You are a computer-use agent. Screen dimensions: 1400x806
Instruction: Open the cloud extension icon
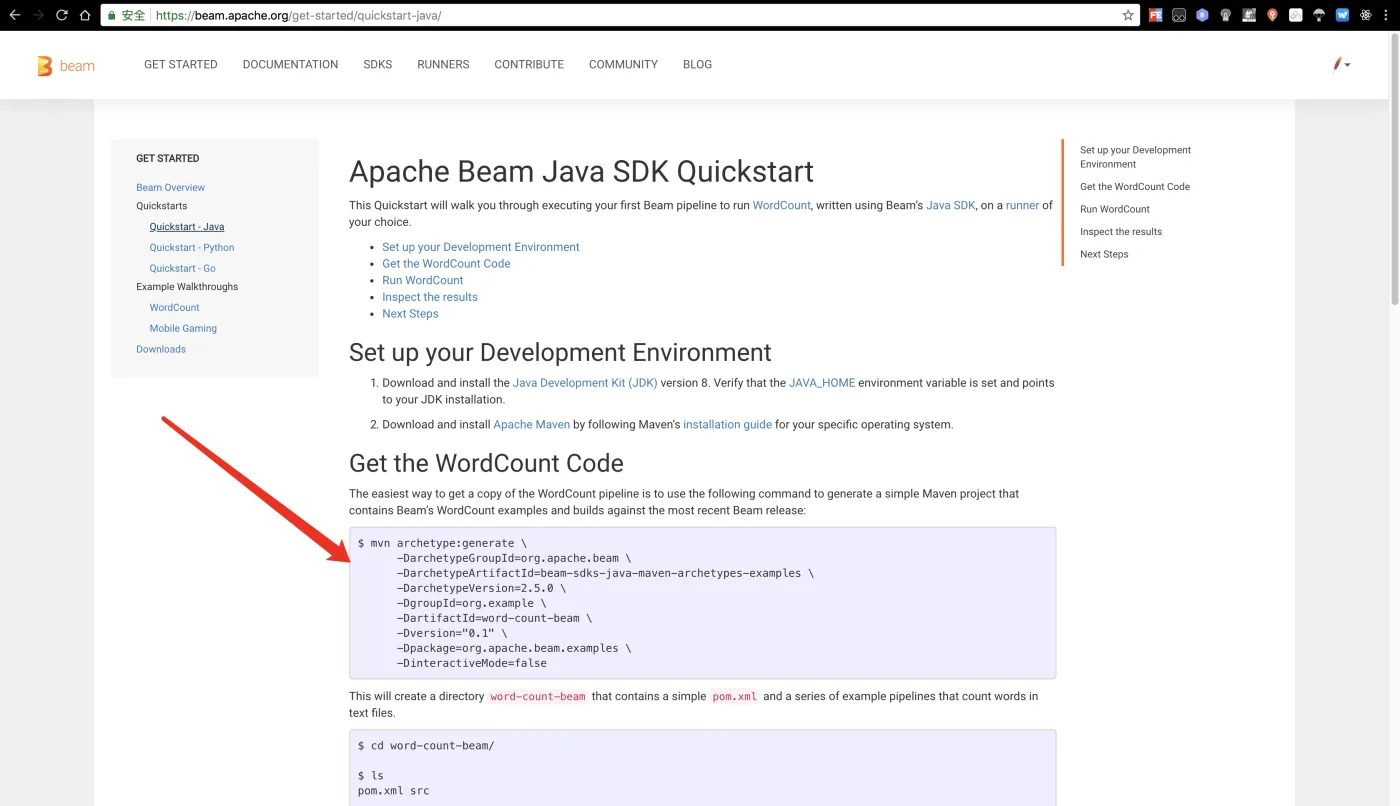pyautogui.click(x=1296, y=15)
